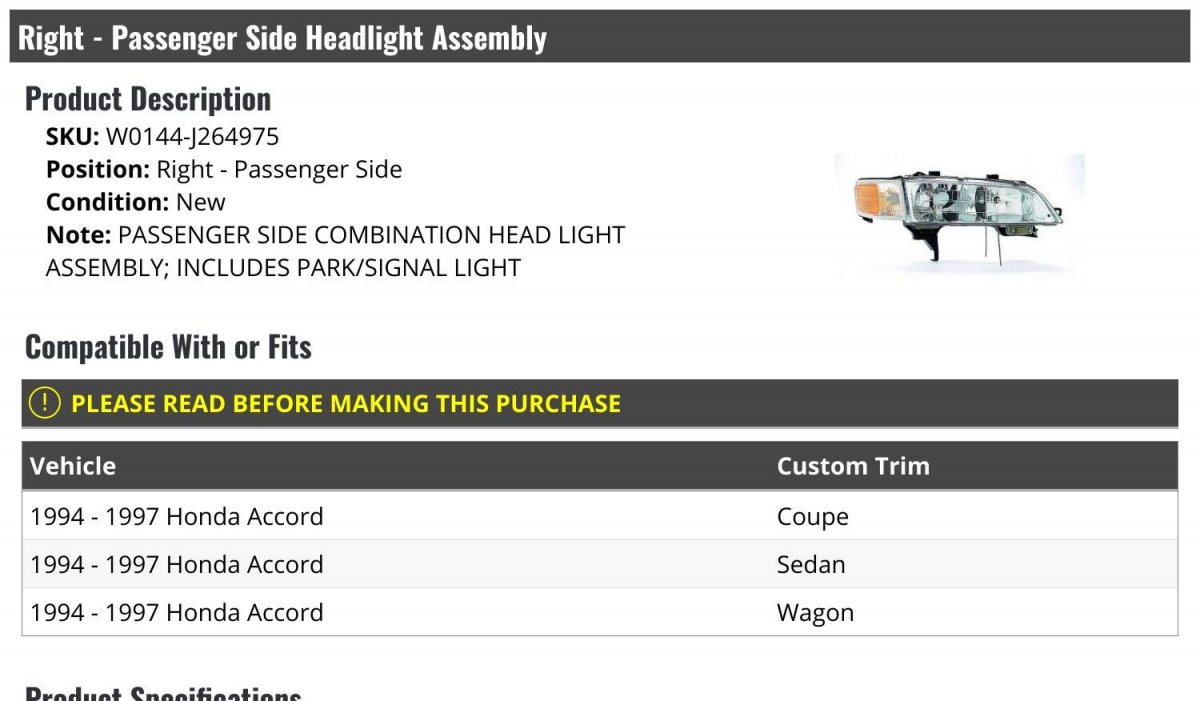The image size is (1200, 701).
Task: Select the Coupe trim cell
Action: (812, 517)
